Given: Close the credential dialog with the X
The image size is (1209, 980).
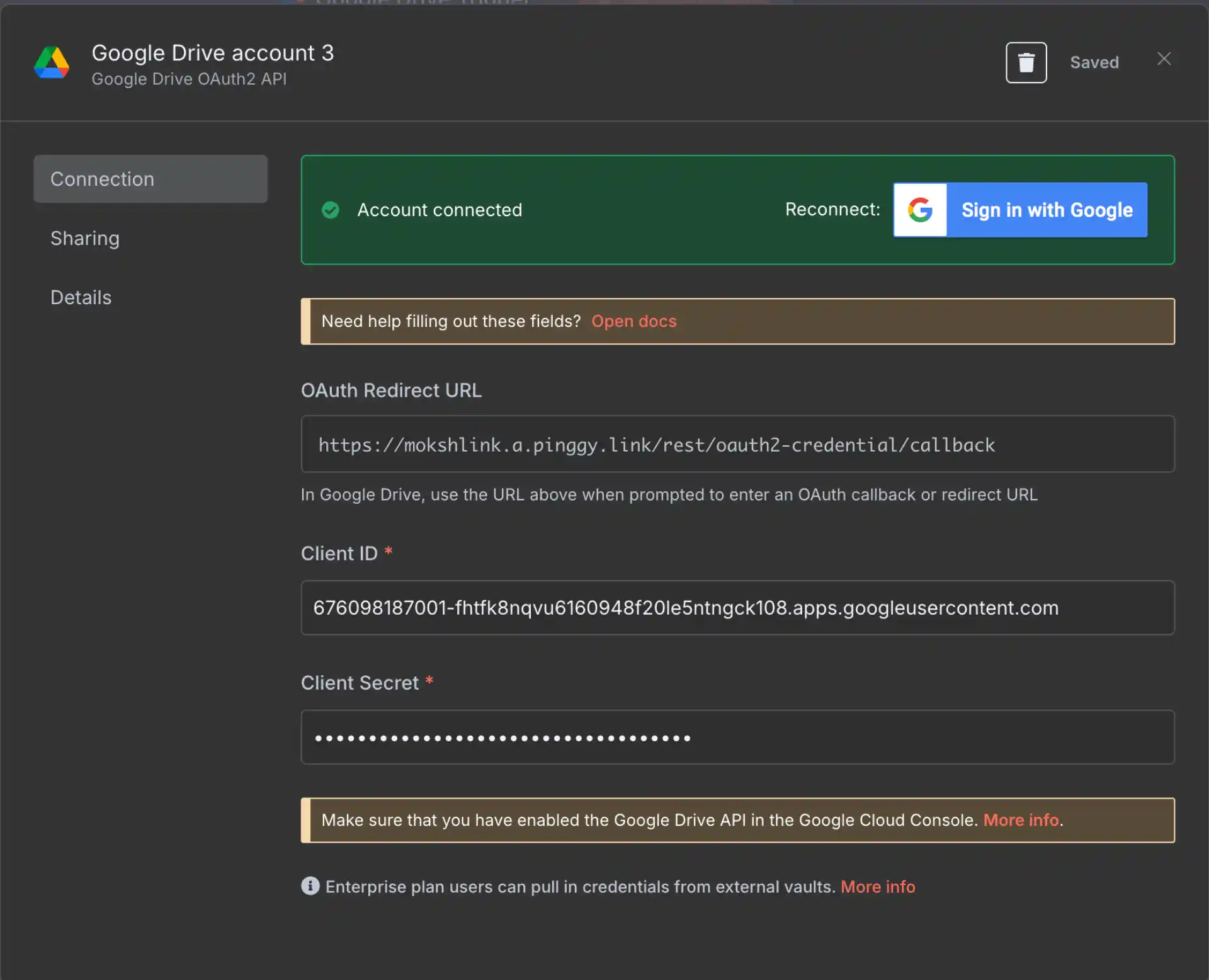Looking at the screenshot, I should coord(1164,59).
